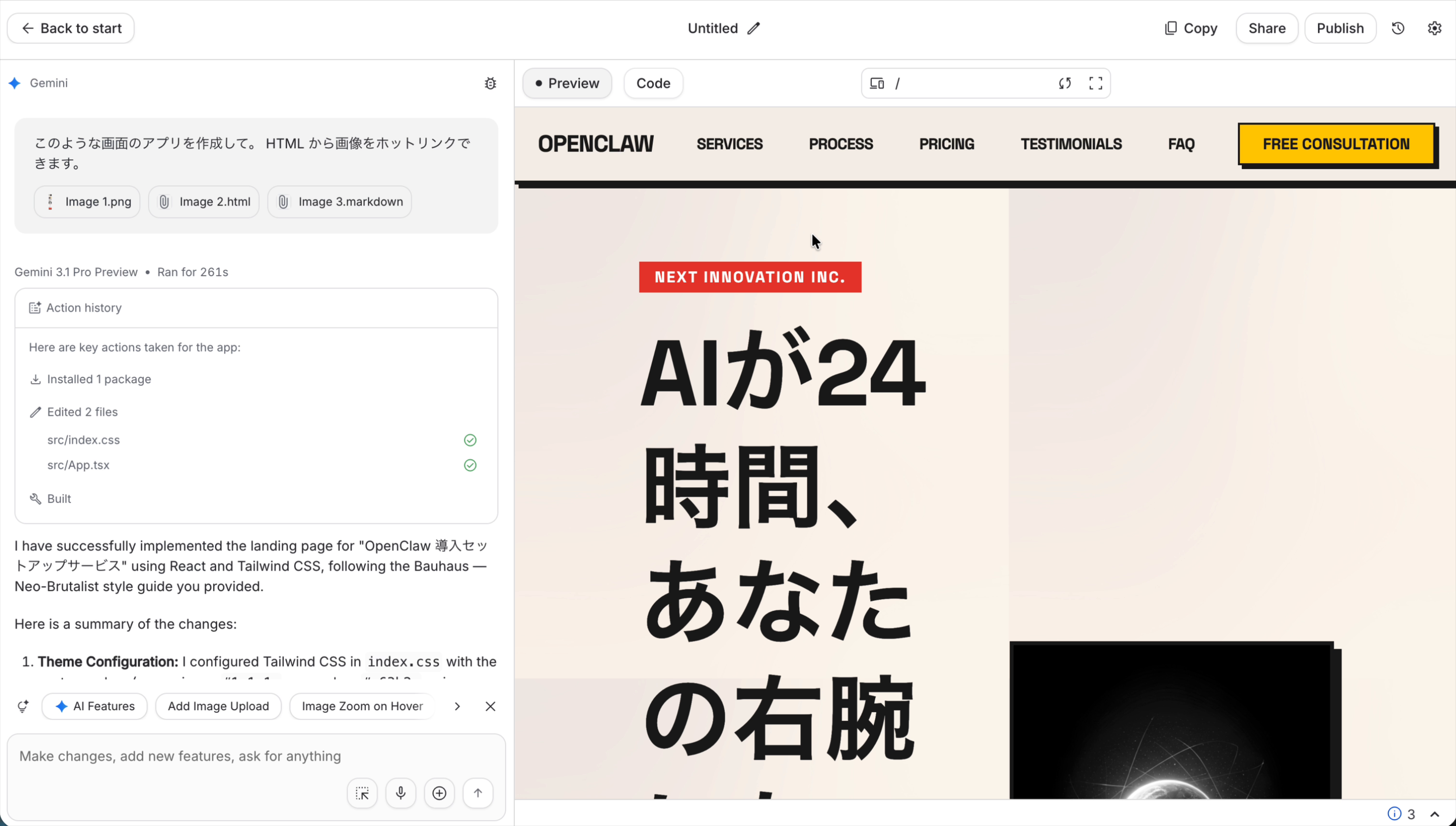The image size is (1456, 826).
Task: Click the Publish button
Action: [x=1340, y=28]
